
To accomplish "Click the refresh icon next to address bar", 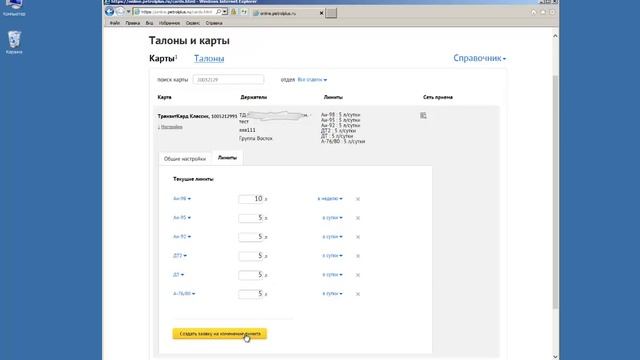I will click(x=244, y=12).
